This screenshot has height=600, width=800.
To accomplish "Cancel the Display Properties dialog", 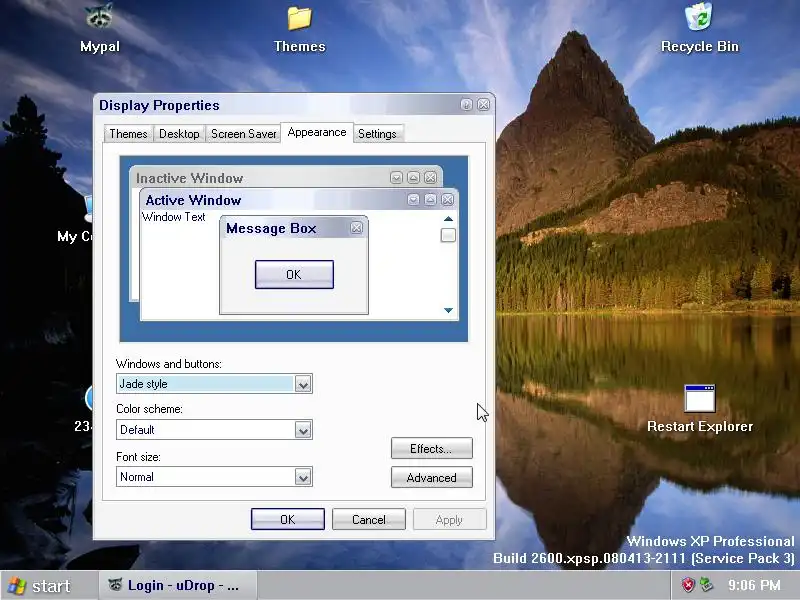I will pos(369,519).
